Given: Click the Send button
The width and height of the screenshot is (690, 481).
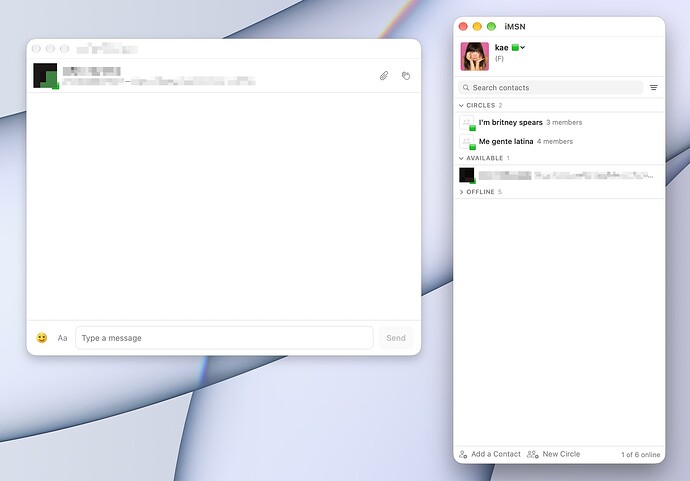Looking at the screenshot, I should tap(396, 338).
